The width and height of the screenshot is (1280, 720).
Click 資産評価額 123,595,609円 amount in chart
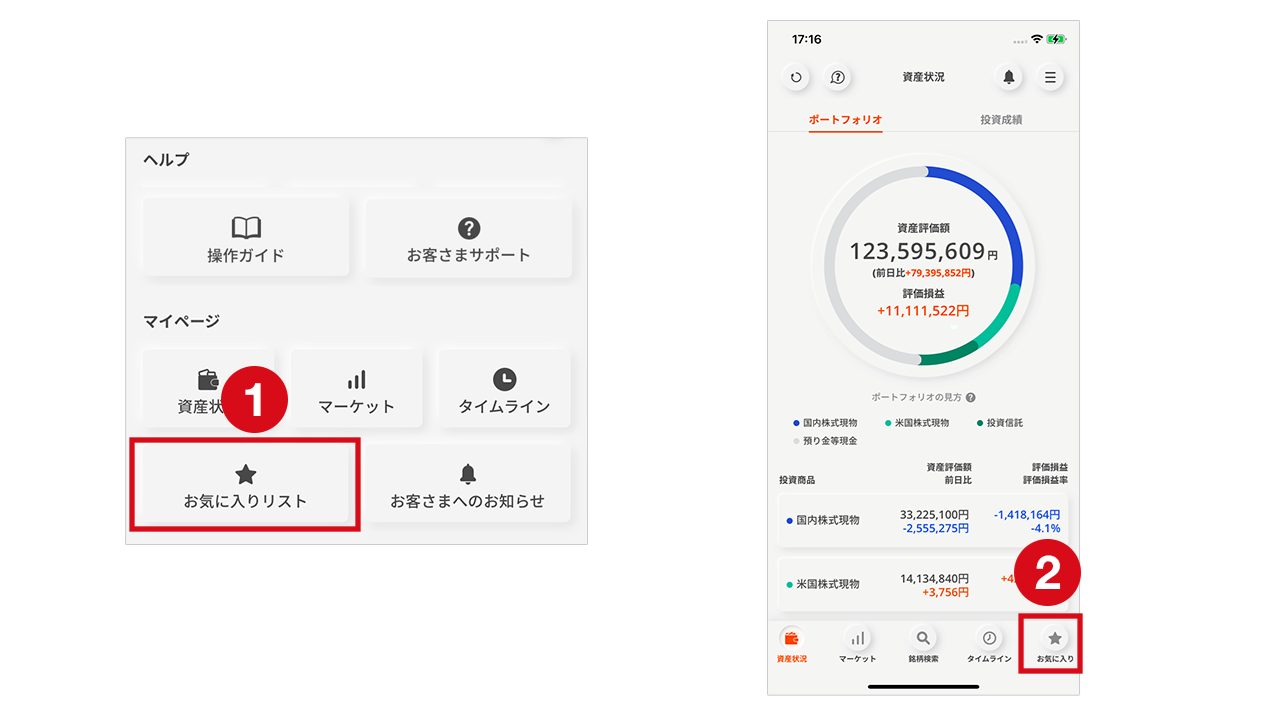pos(923,251)
